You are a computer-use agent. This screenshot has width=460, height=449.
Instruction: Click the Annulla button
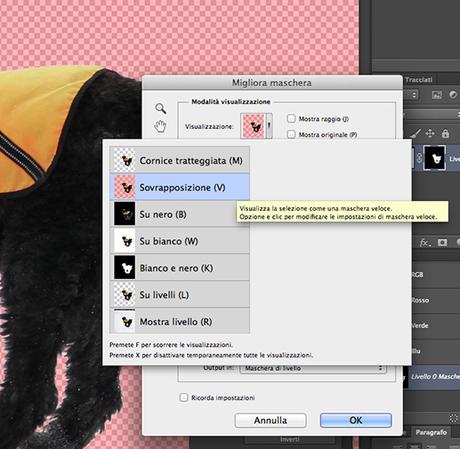(x=270, y=420)
